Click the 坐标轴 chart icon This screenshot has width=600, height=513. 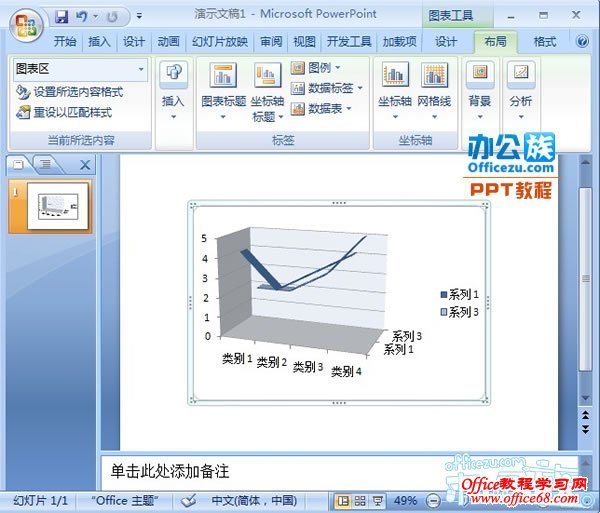(395, 74)
